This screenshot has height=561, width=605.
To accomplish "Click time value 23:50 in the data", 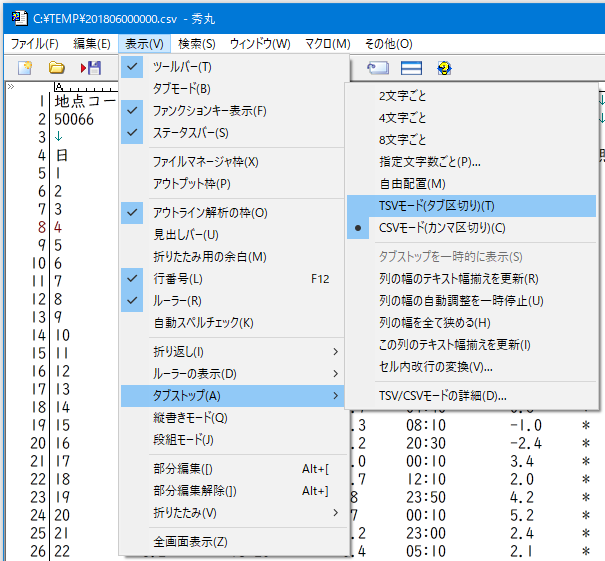I will pos(426,497).
